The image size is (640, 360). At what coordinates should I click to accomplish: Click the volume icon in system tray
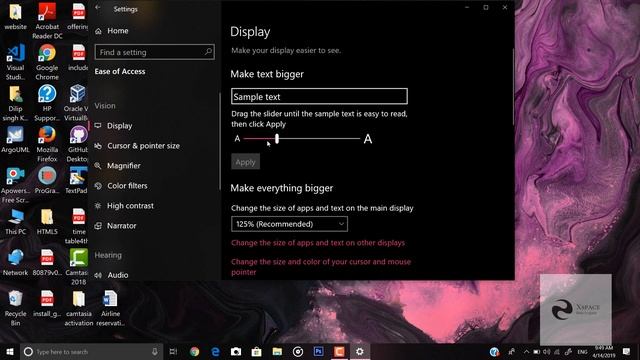(547, 352)
